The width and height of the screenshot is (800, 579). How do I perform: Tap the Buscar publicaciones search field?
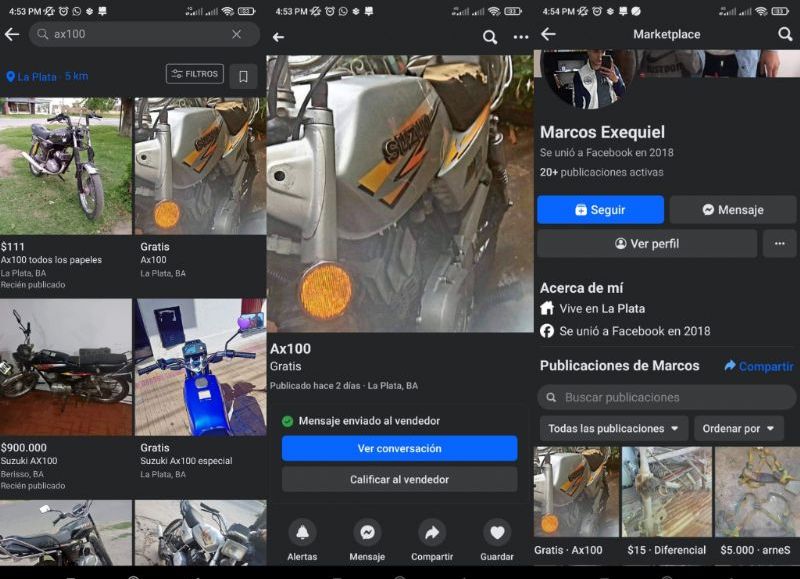point(666,397)
